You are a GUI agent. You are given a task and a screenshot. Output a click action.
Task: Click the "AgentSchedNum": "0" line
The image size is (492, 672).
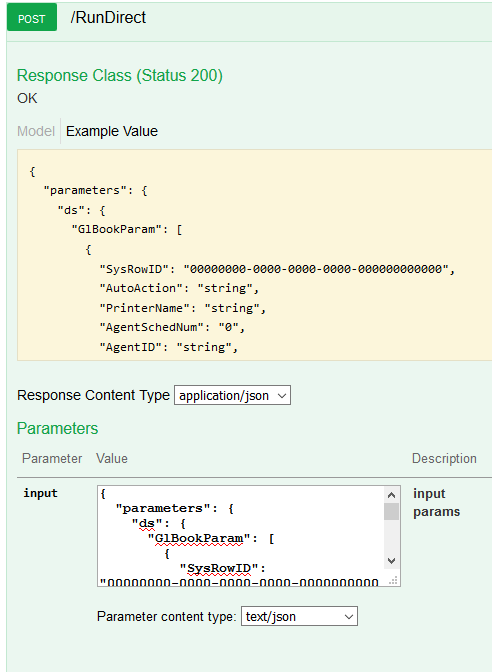point(172,327)
